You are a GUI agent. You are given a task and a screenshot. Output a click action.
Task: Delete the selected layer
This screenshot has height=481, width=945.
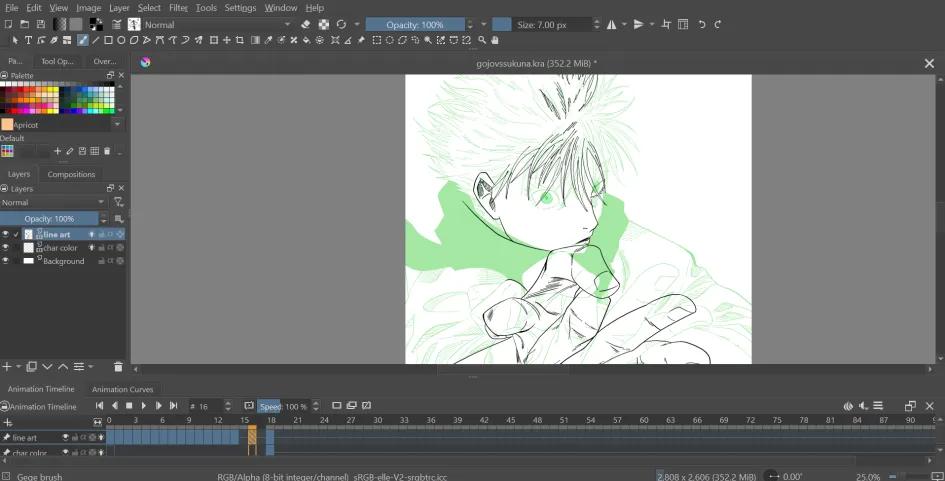(118, 366)
